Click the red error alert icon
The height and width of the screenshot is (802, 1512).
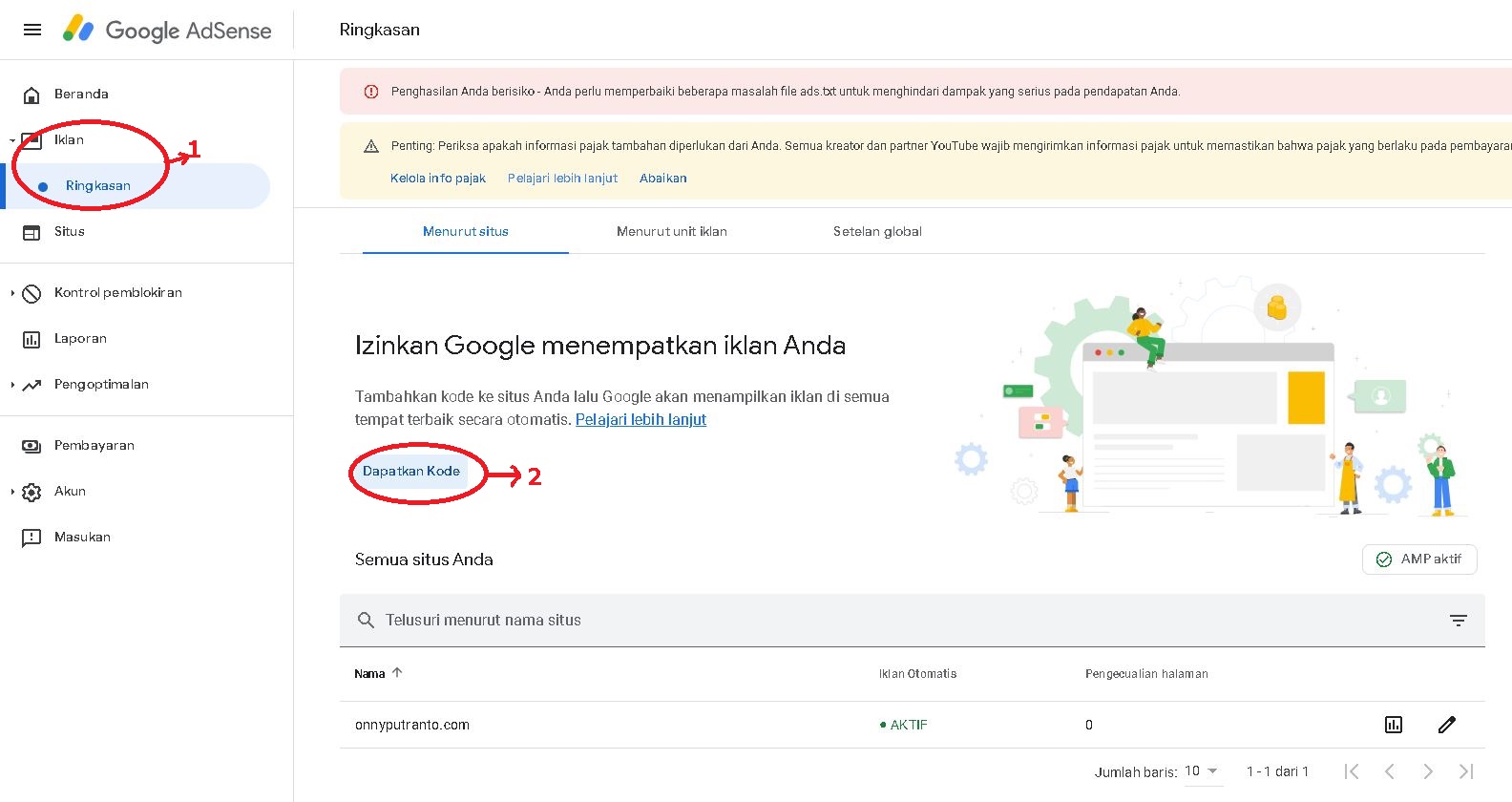tap(371, 92)
